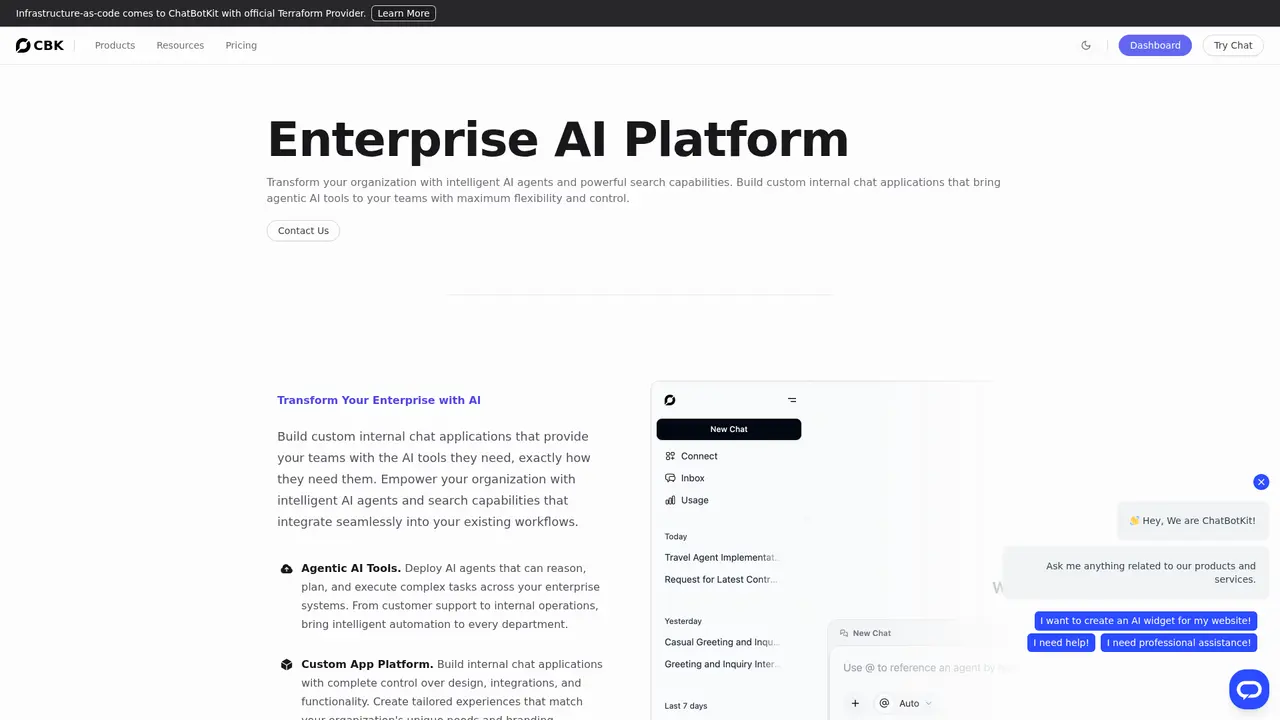1280x720 pixels.
Task: Go to the Pricing page
Action: (241, 45)
